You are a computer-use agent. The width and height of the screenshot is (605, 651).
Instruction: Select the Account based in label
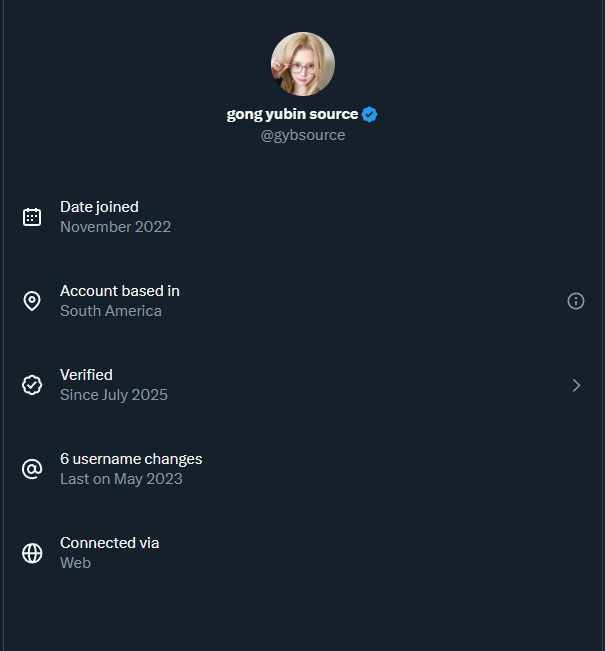click(x=120, y=291)
